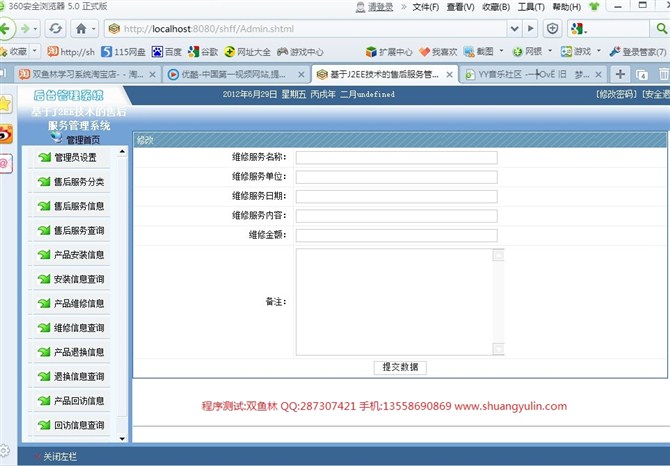
Task: Click the 请登录 login link
Action: coord(381,7)
